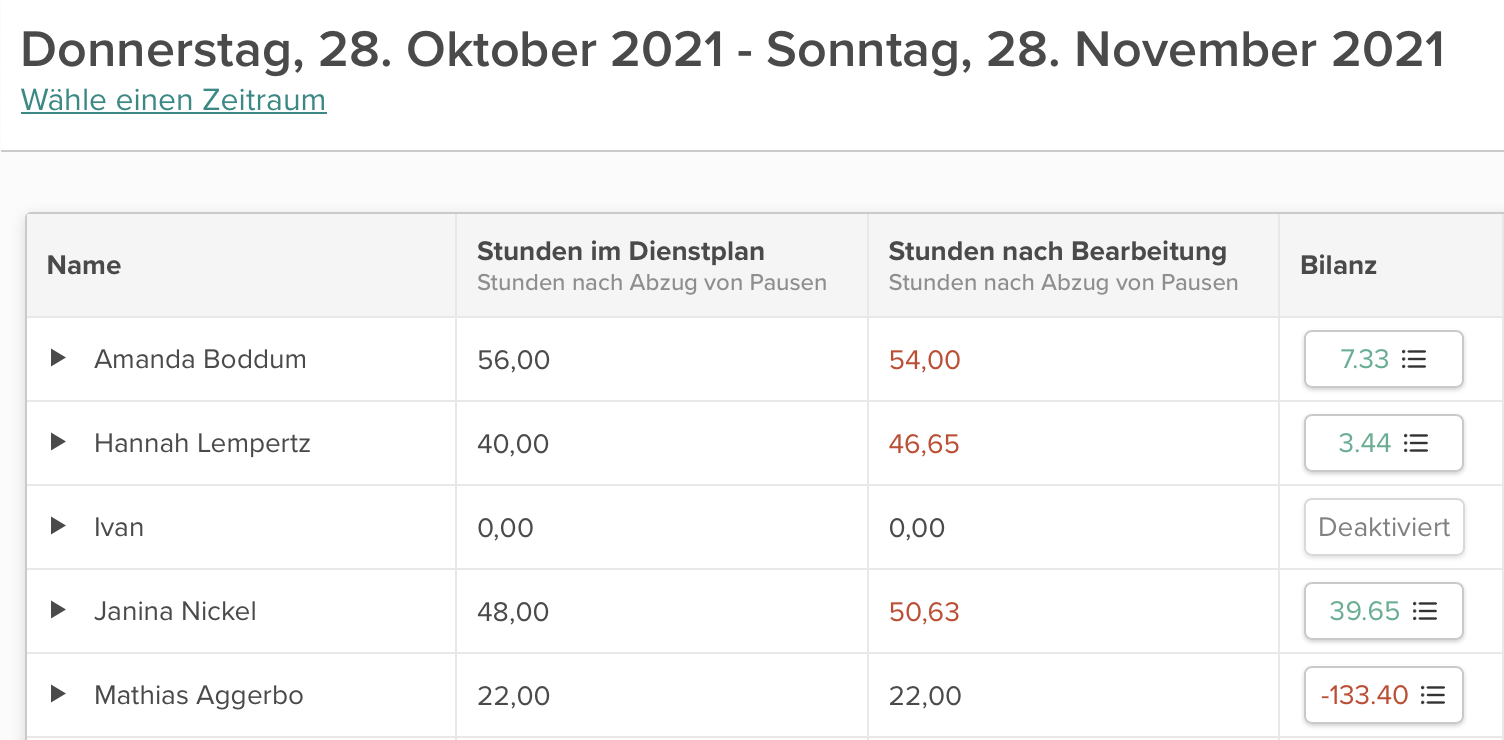Select Amanda Boddum's edited hours 54,00
Viewport: 1504px width, 740px height.
click(x=924, y=359)
